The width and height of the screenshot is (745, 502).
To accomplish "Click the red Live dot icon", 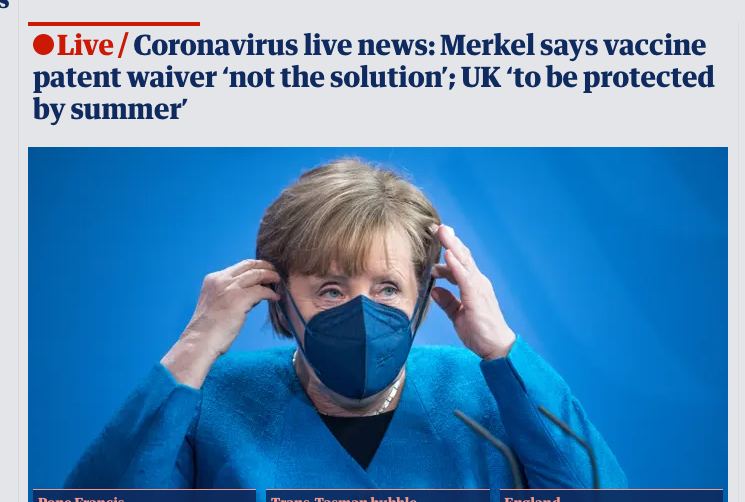I will tap(43, 45).
